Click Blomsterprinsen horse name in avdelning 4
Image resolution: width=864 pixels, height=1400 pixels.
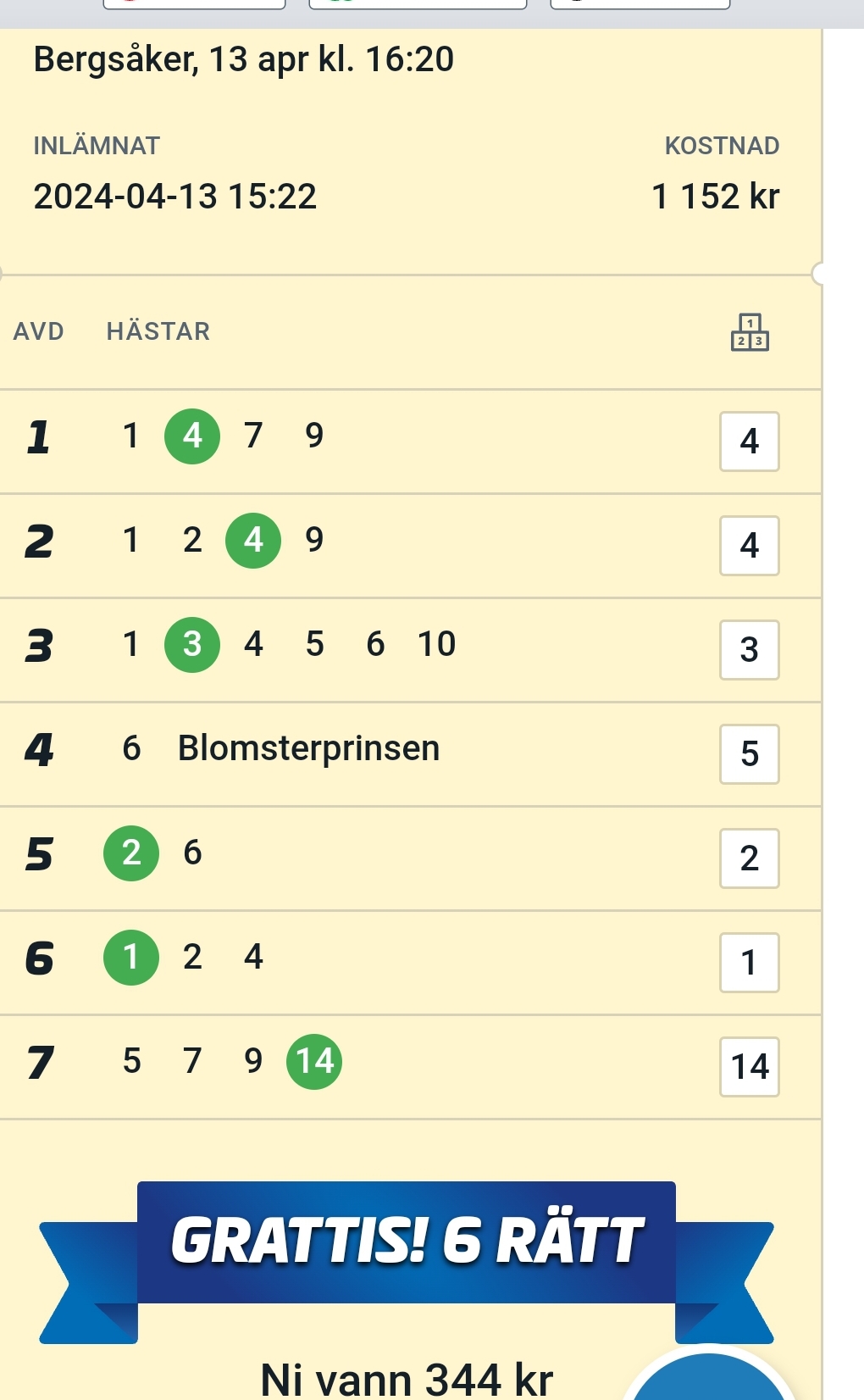click(x=308, y=748)
